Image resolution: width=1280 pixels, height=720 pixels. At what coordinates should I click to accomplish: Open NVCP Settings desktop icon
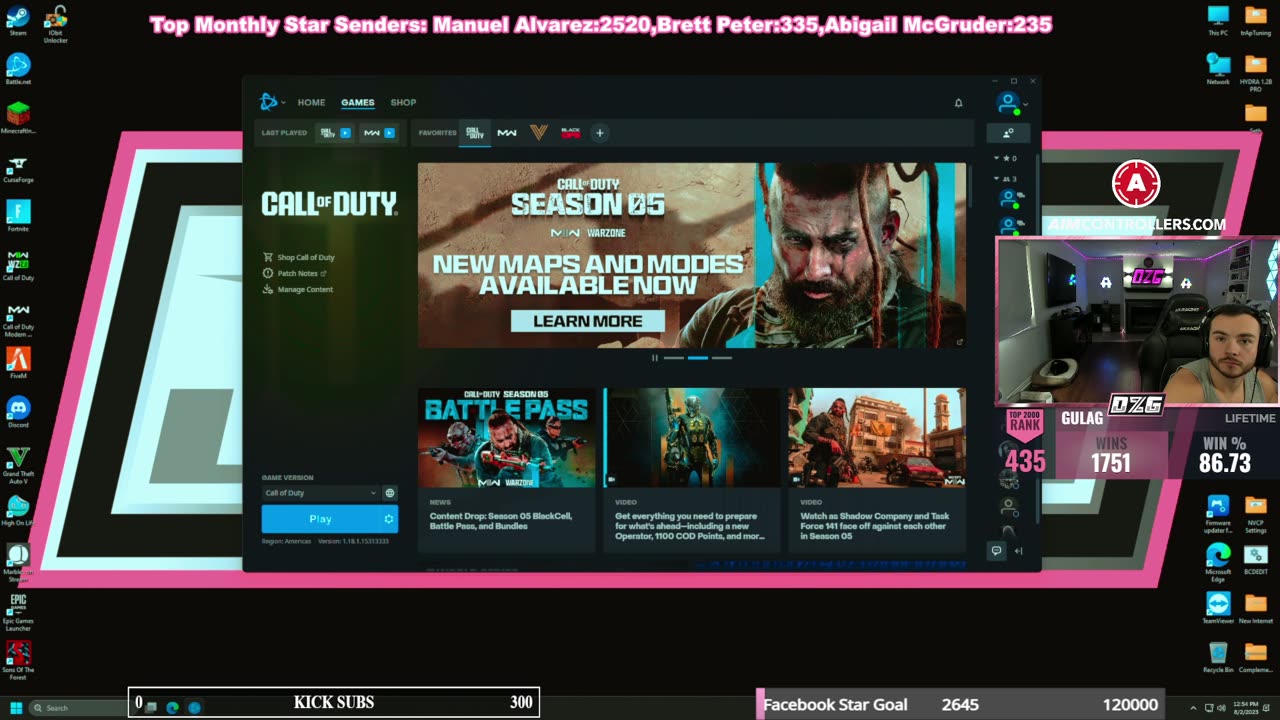click(x=1256, y=514)
